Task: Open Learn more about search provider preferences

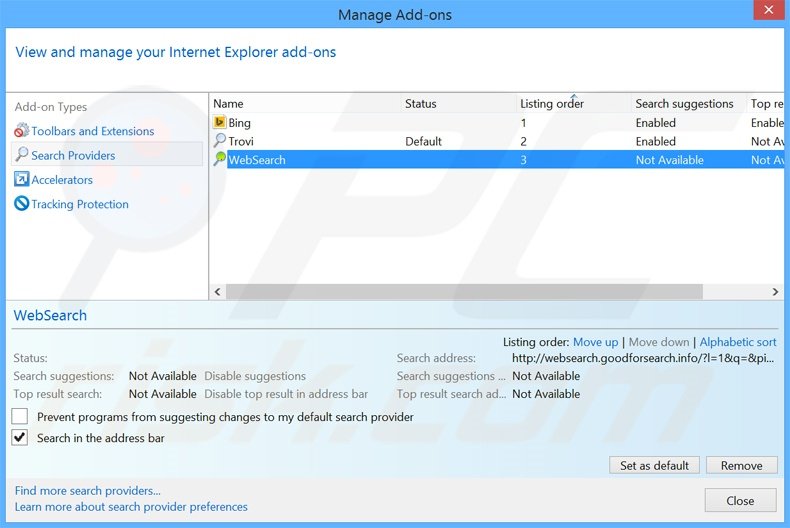Action: [x=131, y=507]
